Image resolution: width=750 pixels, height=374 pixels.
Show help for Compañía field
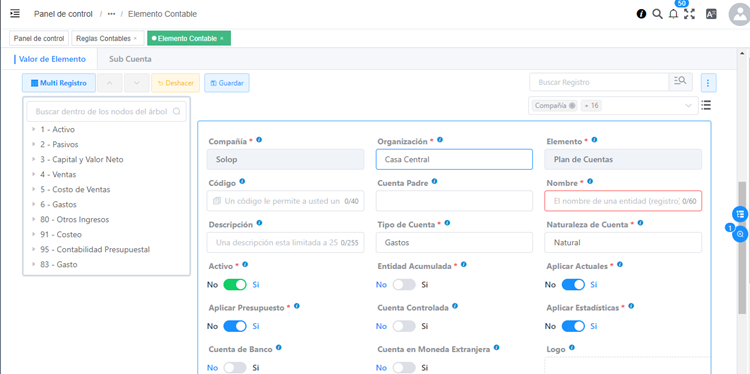[259, 140]
